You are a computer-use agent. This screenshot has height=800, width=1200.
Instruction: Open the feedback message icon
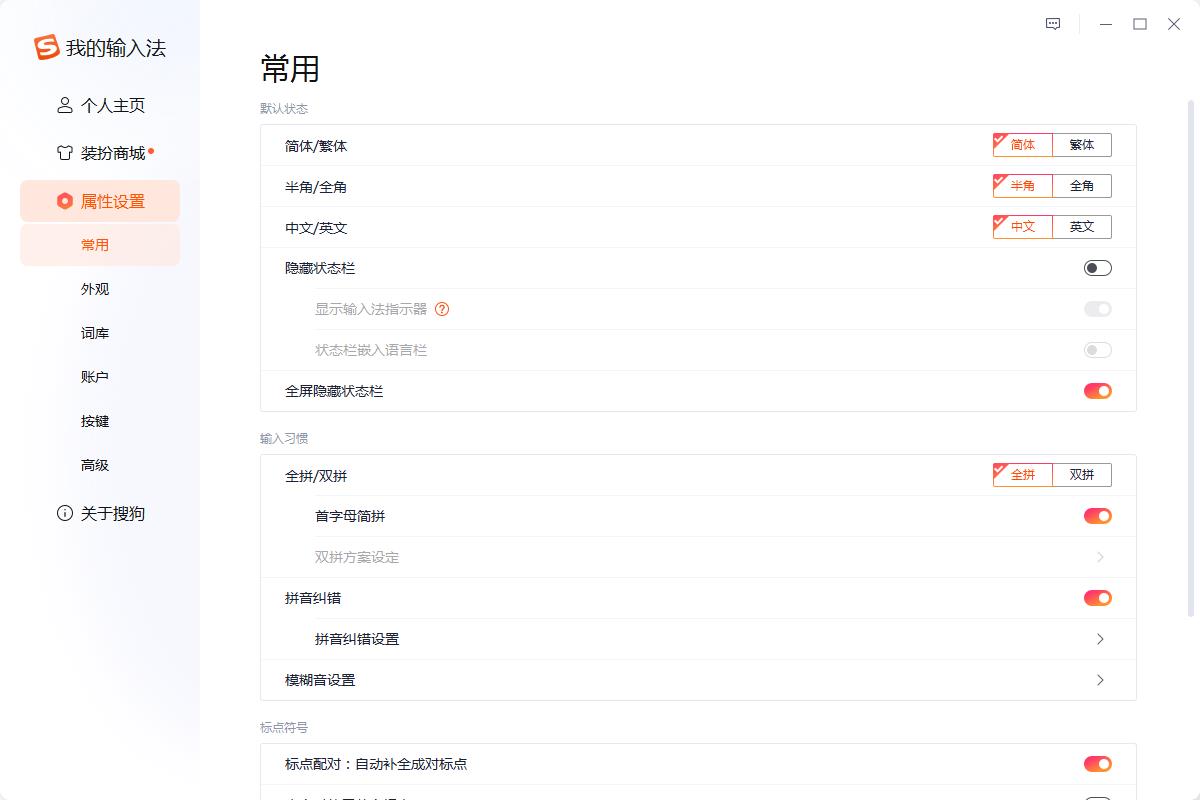[x=1053, y=24]
